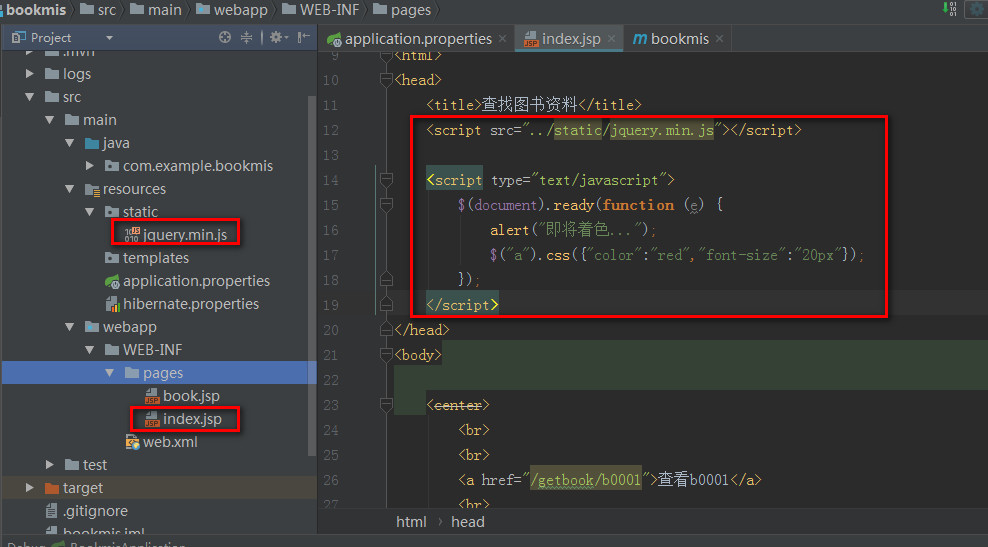The width and height of the screenshot is (988, 547).
Task: Hide the Project tool window with the hide icon
Action: tap(304, 37)
